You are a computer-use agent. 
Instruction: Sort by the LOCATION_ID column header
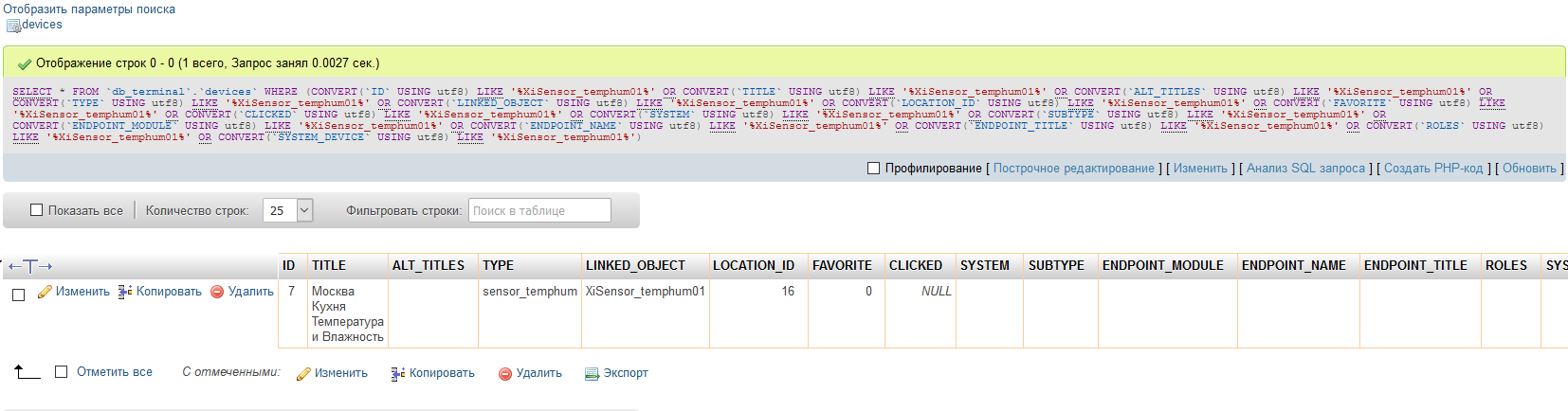(754, 266)
